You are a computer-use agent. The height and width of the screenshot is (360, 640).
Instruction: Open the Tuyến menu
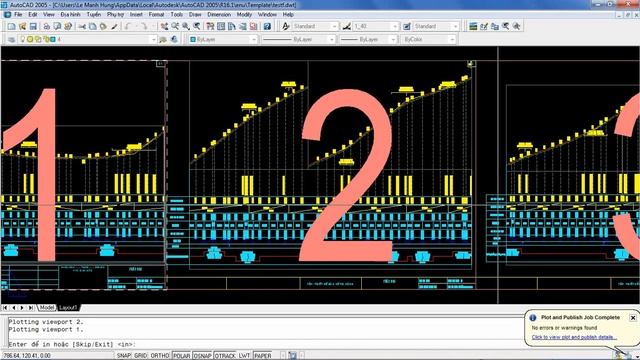coord(93,14)
